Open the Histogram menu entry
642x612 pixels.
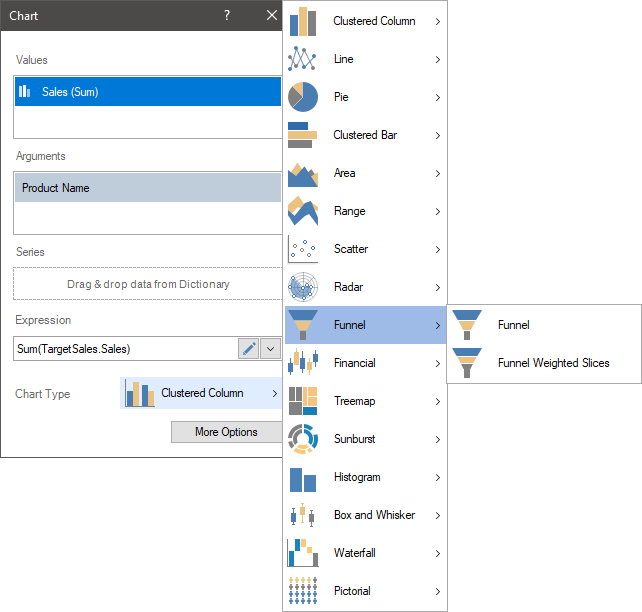pos(357,477)
